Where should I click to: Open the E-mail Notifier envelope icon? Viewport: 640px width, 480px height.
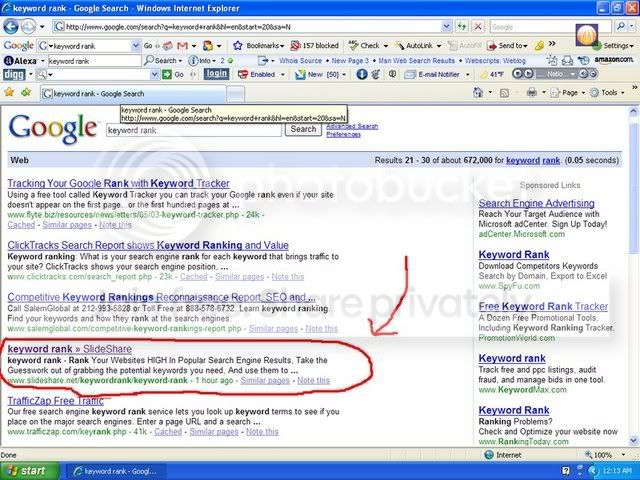tap(410, 75)
